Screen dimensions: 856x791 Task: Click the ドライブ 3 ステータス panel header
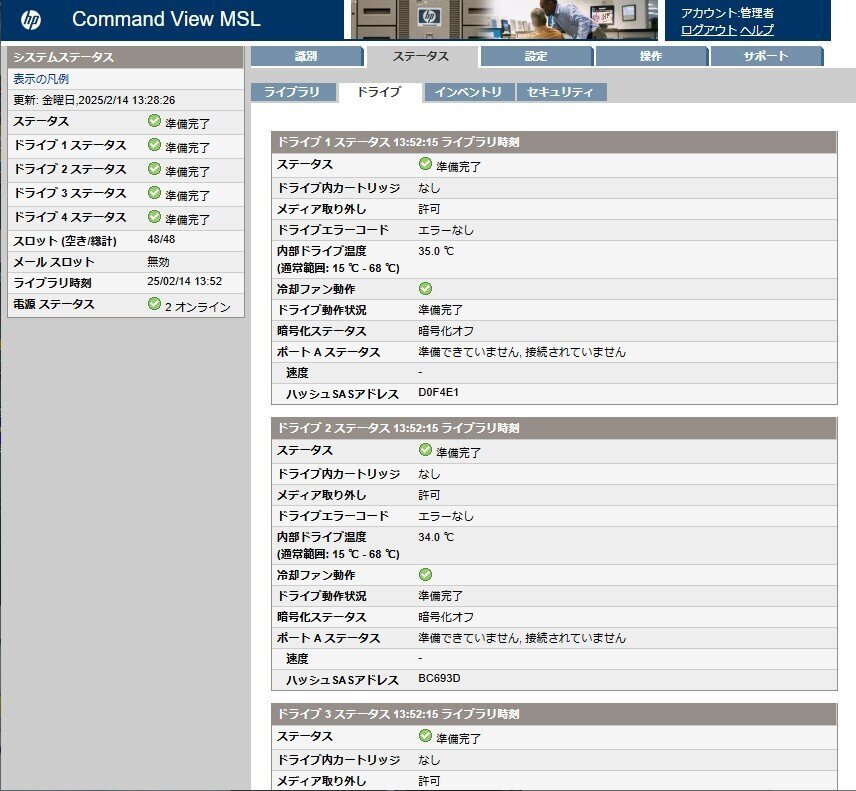[554, 714]
